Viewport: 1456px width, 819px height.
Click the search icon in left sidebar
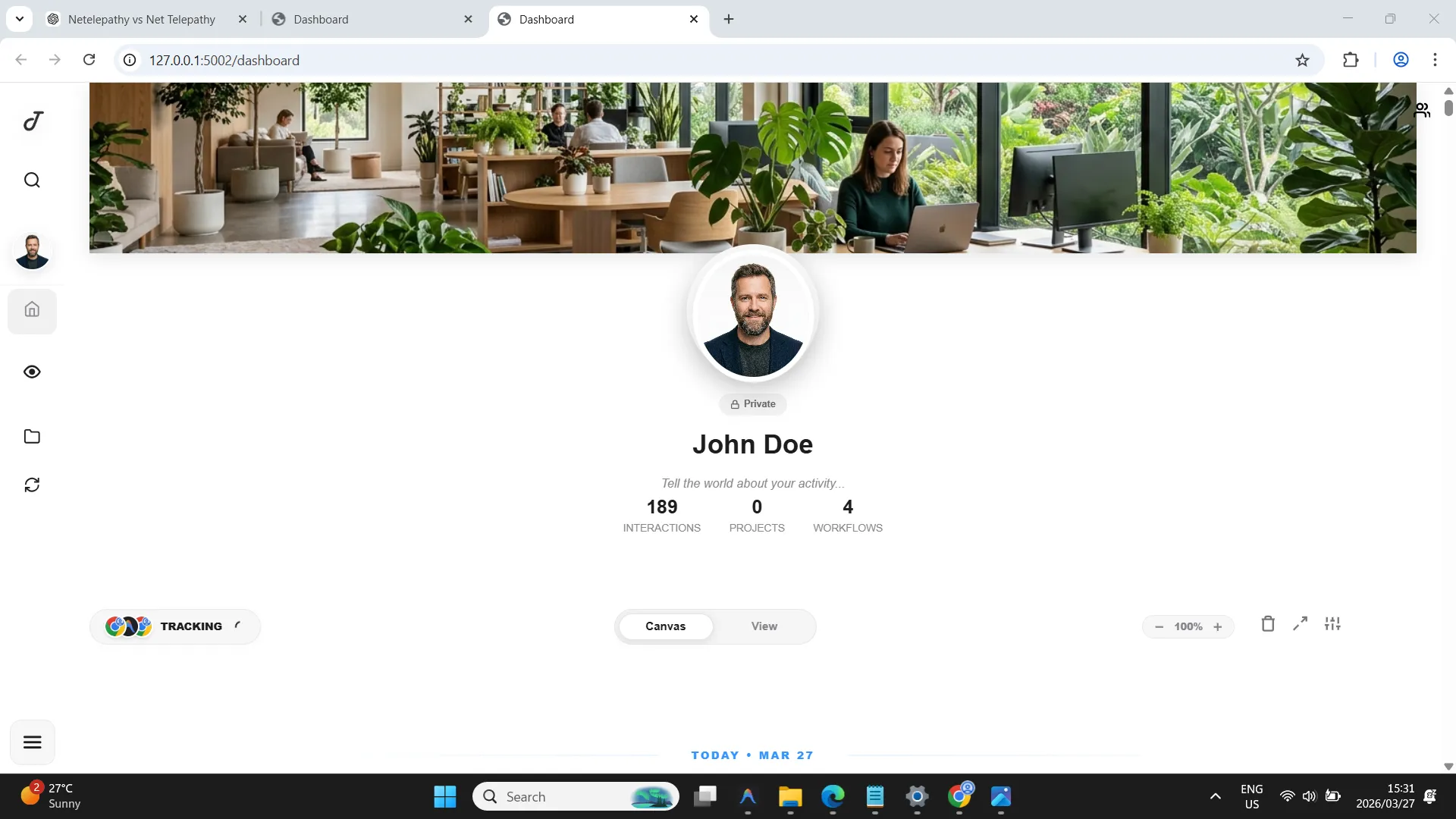[32, 180]
